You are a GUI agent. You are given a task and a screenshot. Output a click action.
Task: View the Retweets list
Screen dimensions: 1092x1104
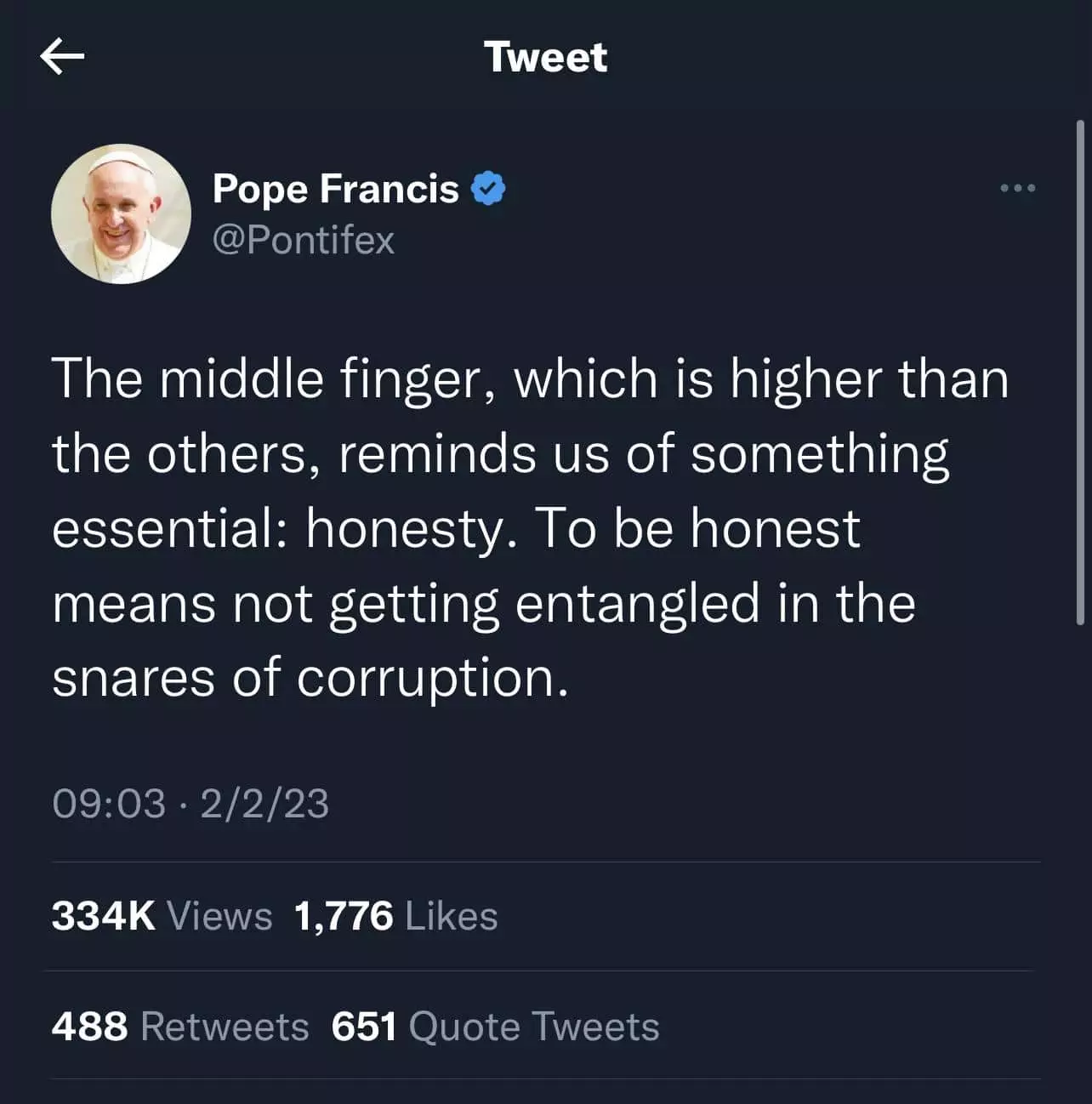[x=225, y=1027]
